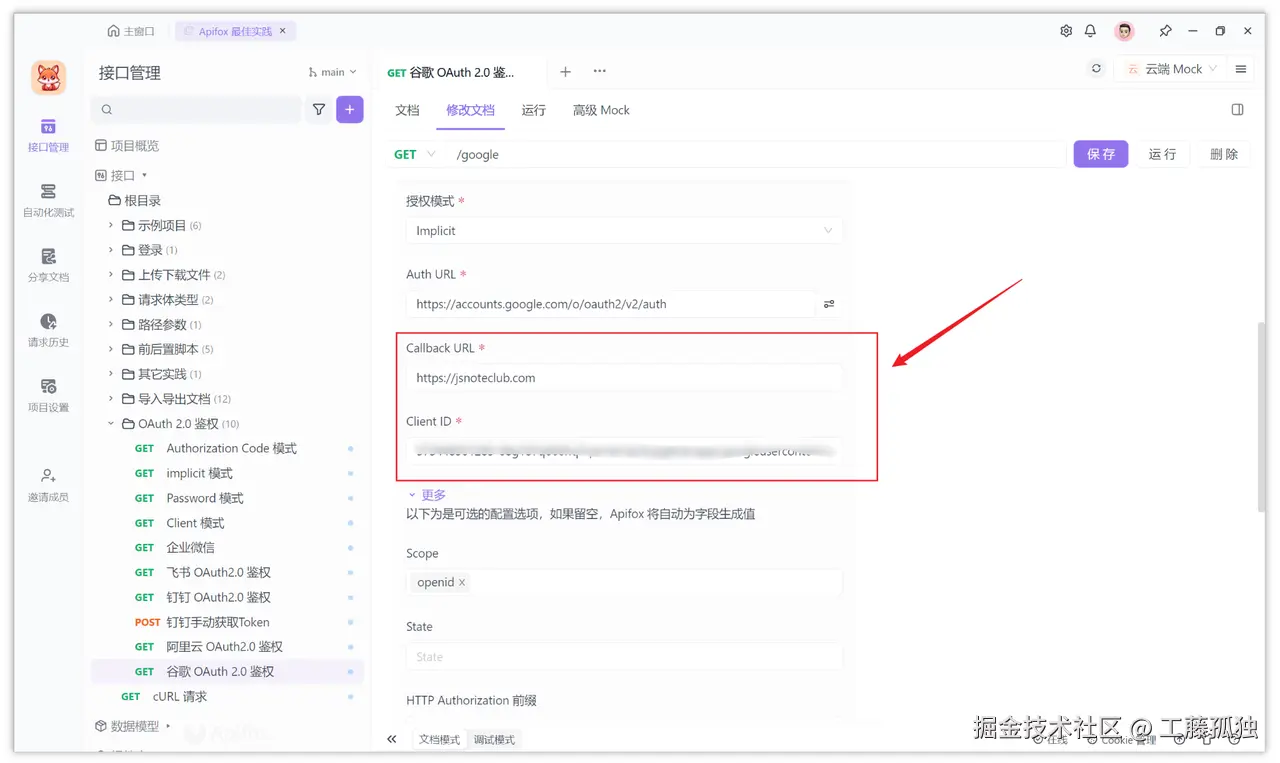Collapse 更多 optional settings link

[x=431, y=494]
